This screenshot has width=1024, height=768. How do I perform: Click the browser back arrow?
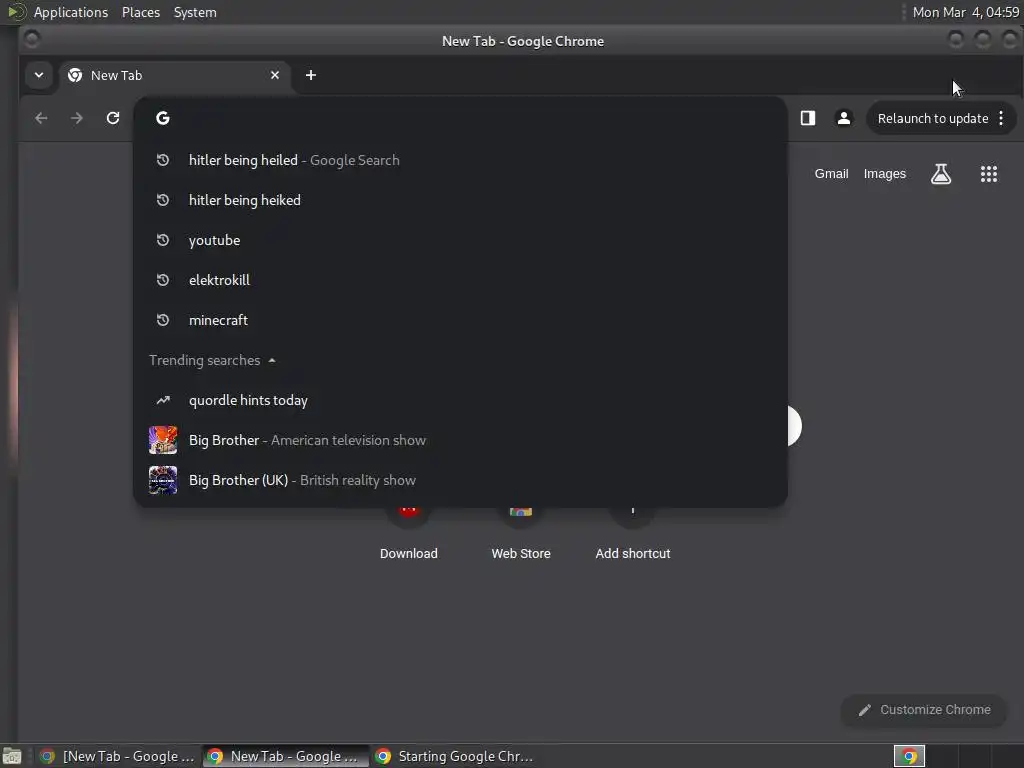41,118
